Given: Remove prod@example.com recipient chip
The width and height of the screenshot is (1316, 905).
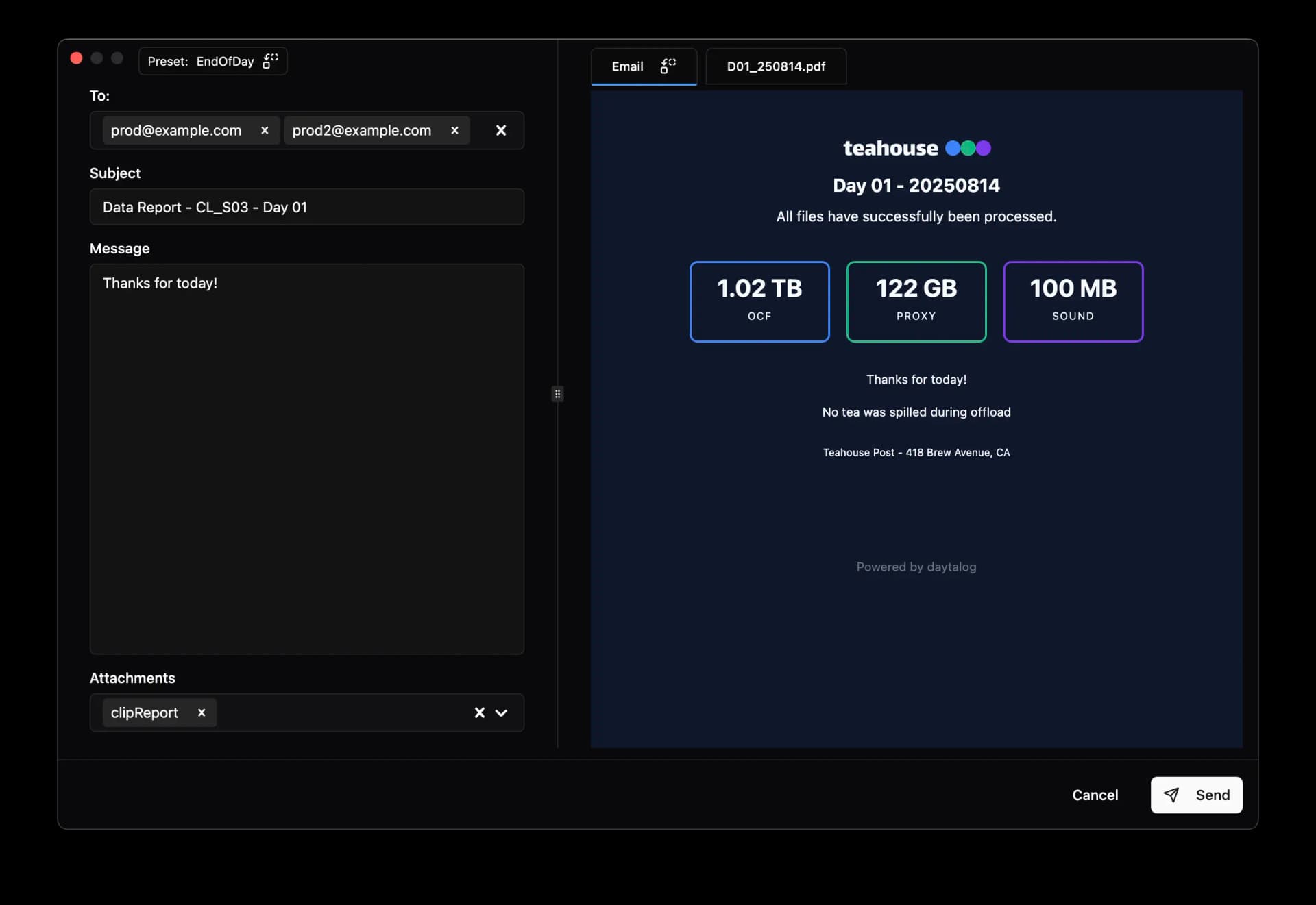Looking at the screenshot, I should [265, 130].
